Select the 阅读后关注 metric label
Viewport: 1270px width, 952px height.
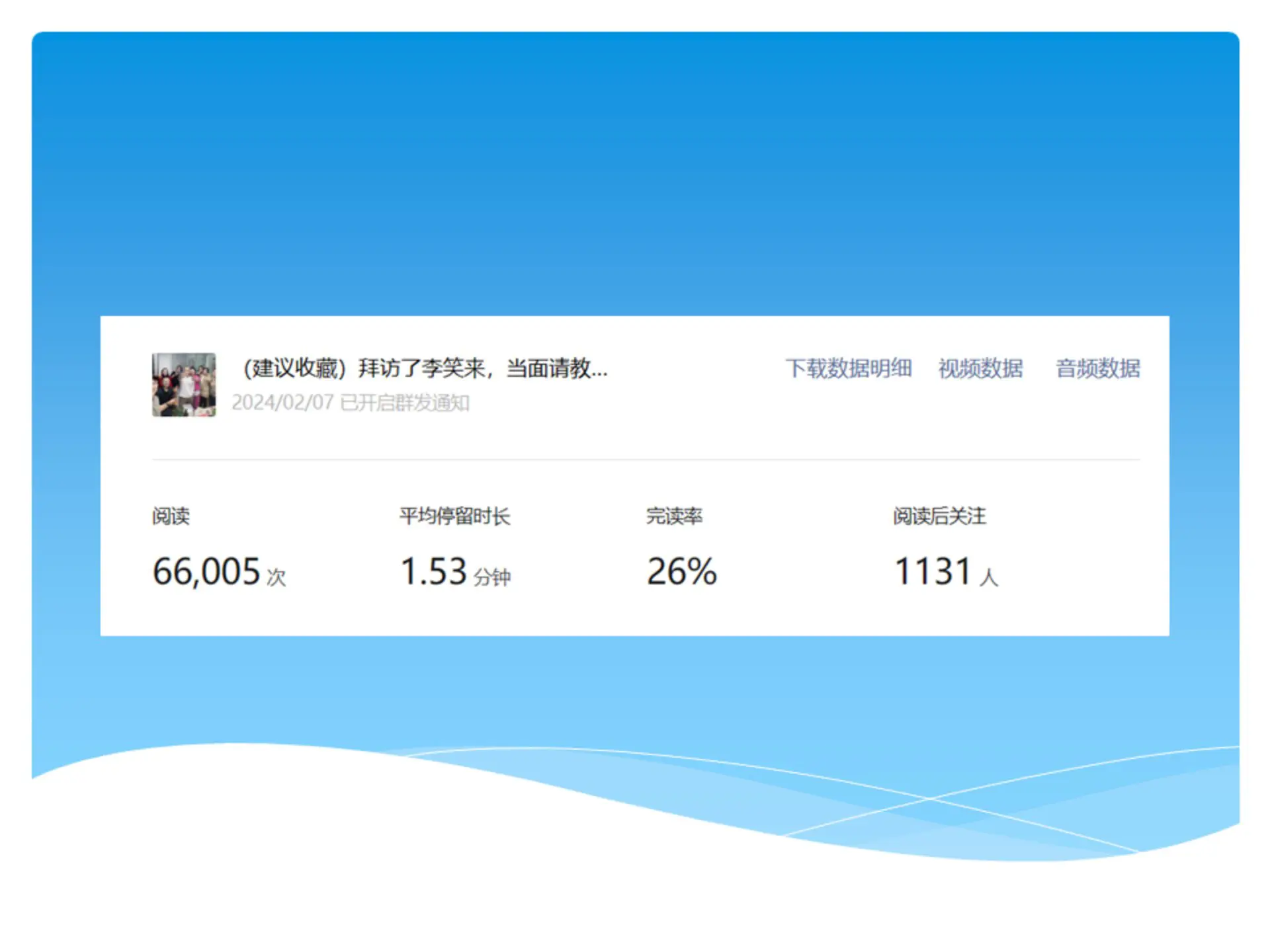(939, 516)
